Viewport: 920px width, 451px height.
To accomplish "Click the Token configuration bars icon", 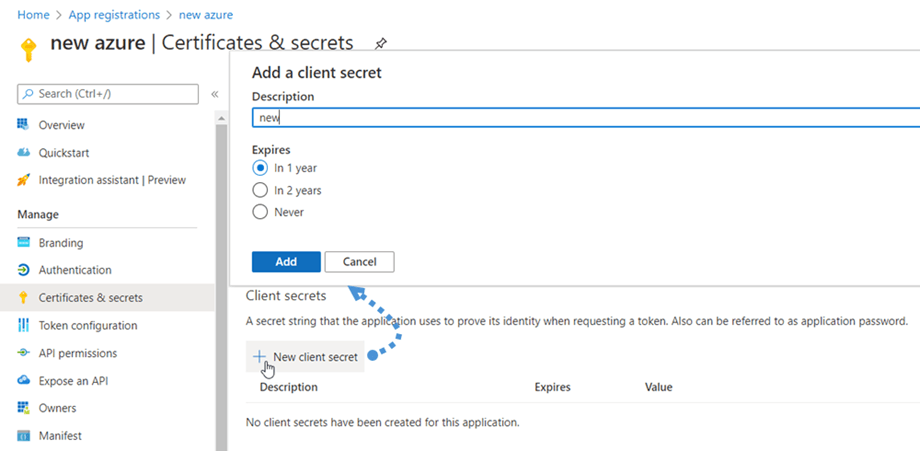I will 24,325.
